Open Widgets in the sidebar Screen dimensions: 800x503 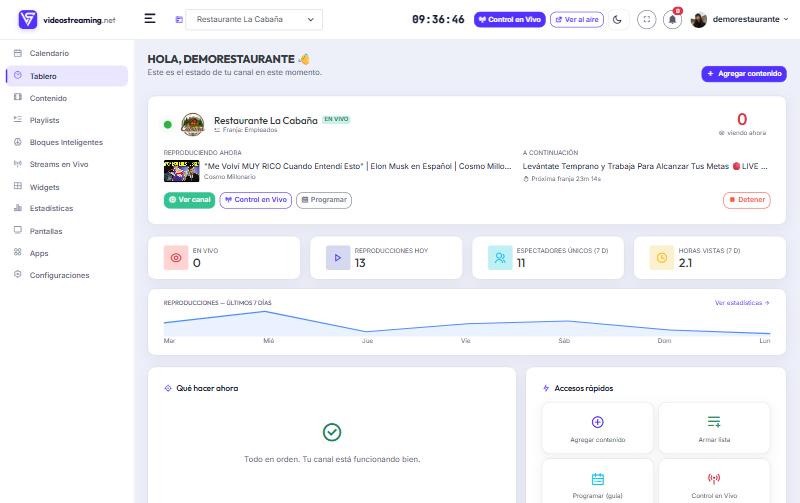tap(44, 187)
